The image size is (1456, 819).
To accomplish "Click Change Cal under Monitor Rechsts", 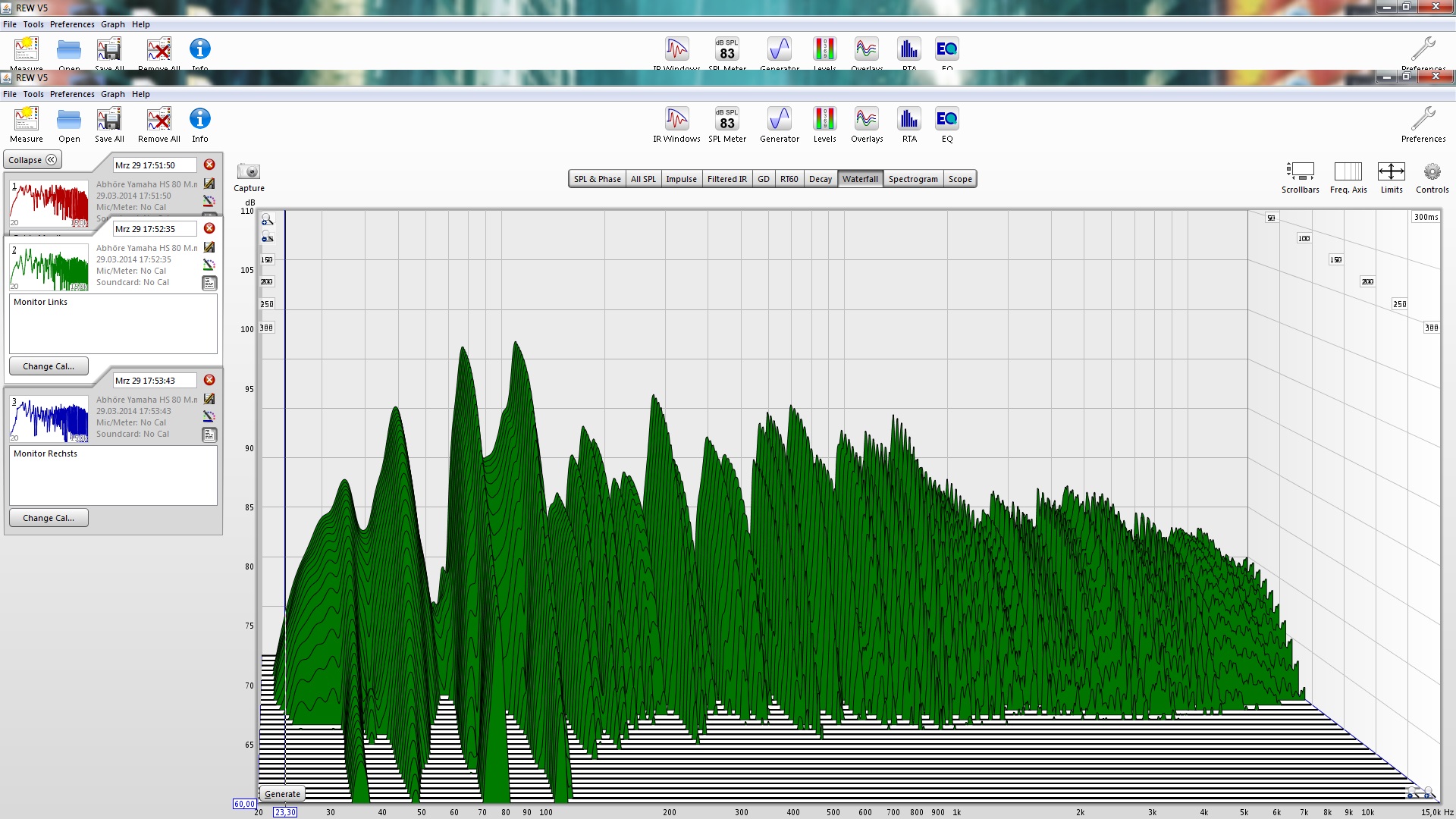I will tap(49, 518).
